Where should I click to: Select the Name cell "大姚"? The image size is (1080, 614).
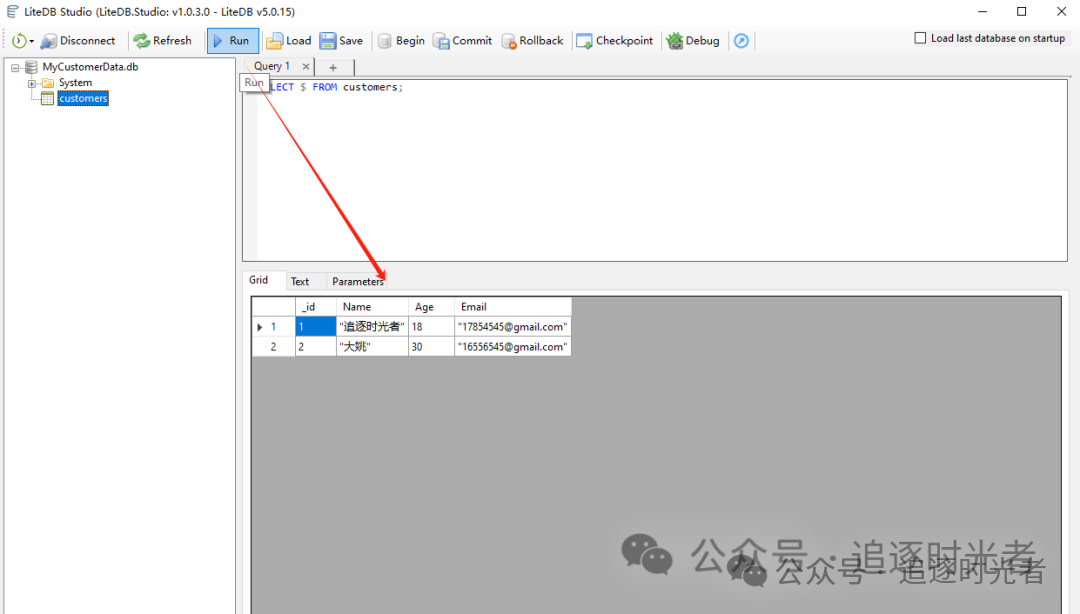tap(372, 347)
